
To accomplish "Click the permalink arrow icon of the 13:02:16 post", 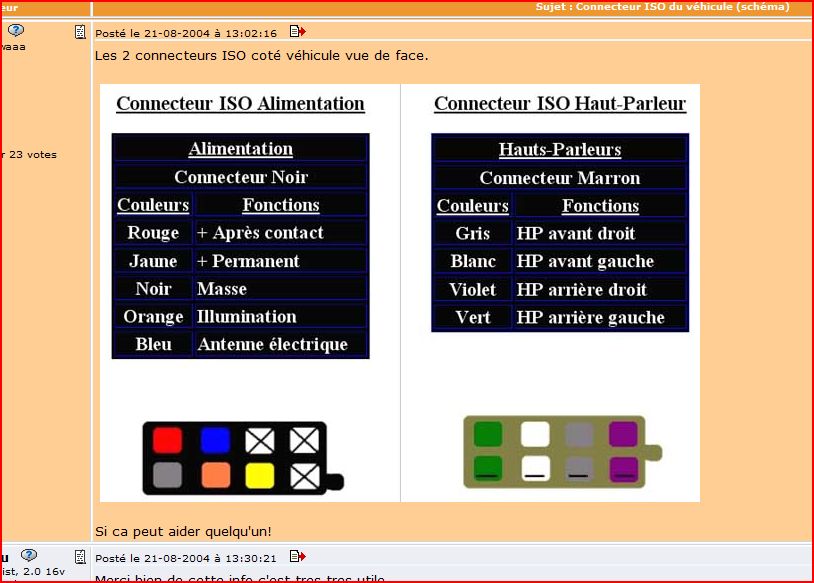I will pos(297,33).
